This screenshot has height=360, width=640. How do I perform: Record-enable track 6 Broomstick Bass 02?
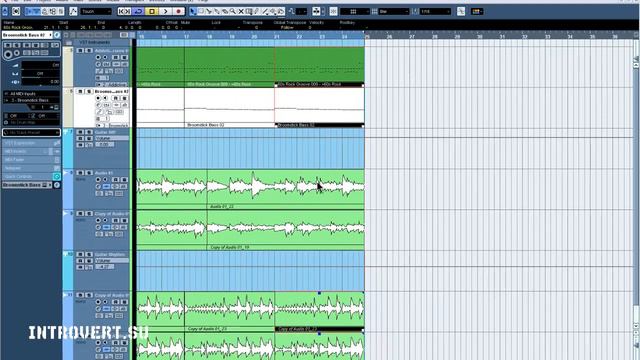(x=98, y=98)
